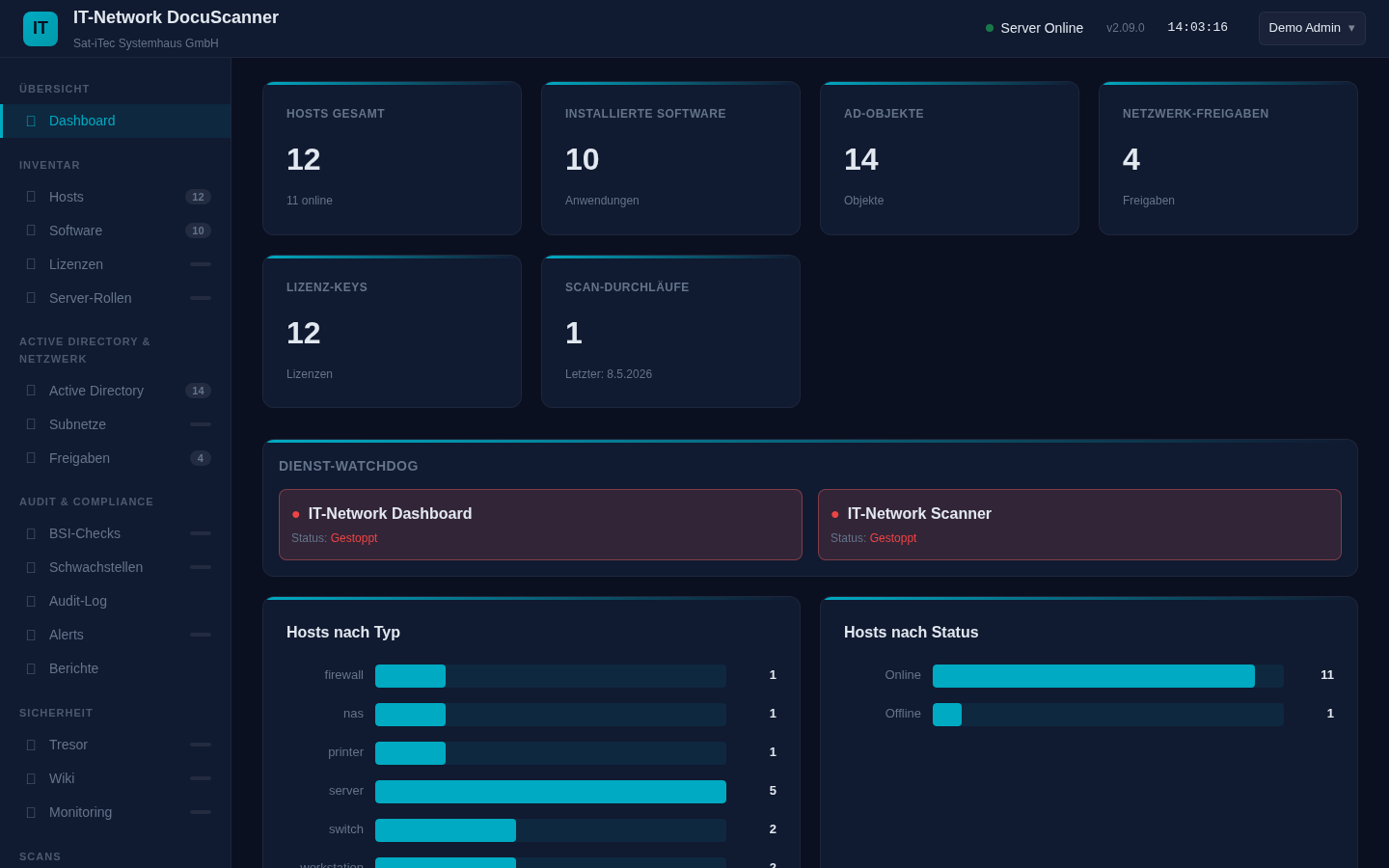The width and height of the screenshot is (1389, 868).
Task: Click the Software count badge 10
Action: (x=198, y=231)
